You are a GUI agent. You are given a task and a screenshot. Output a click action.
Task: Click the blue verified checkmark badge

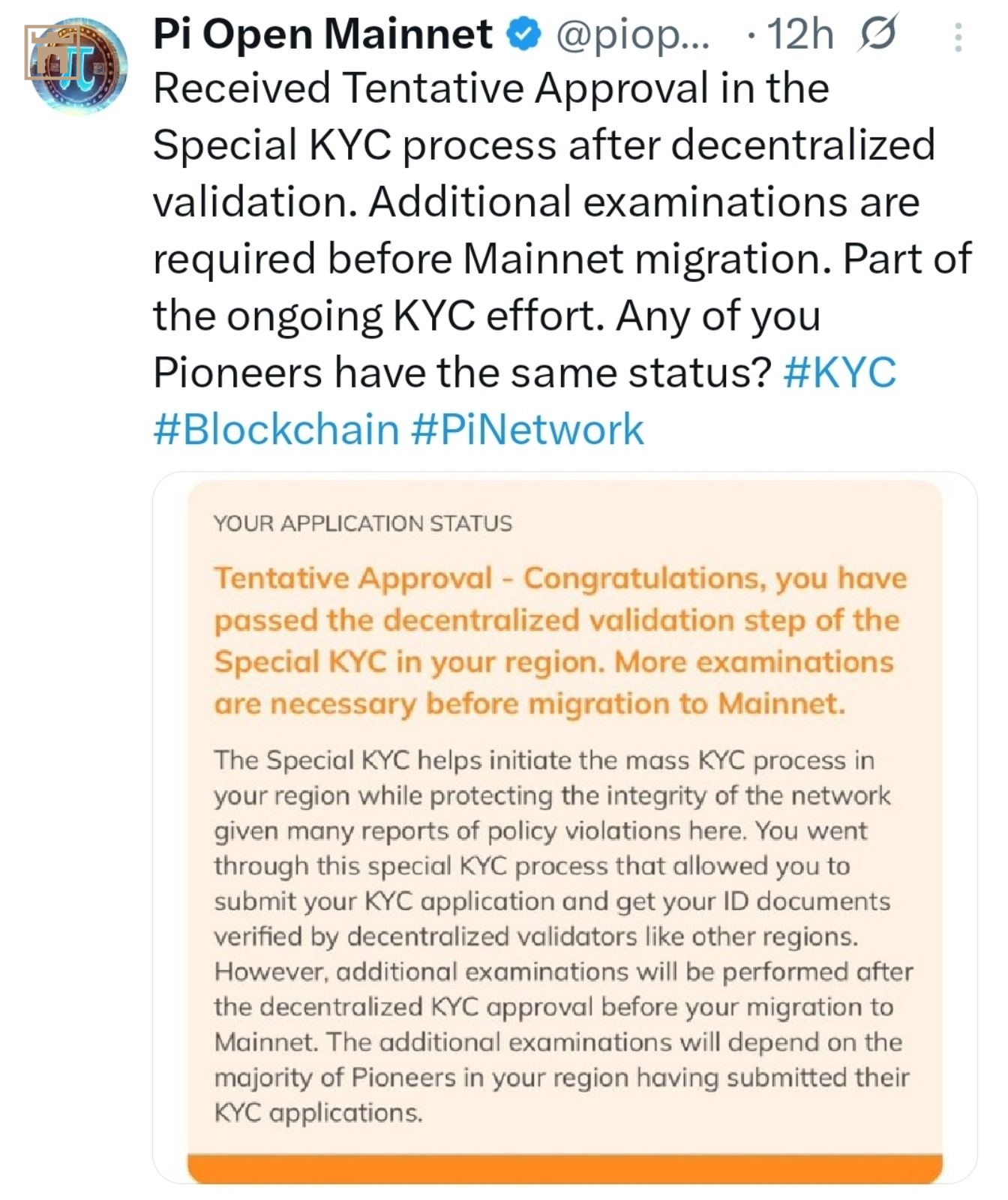pos(525,34)
